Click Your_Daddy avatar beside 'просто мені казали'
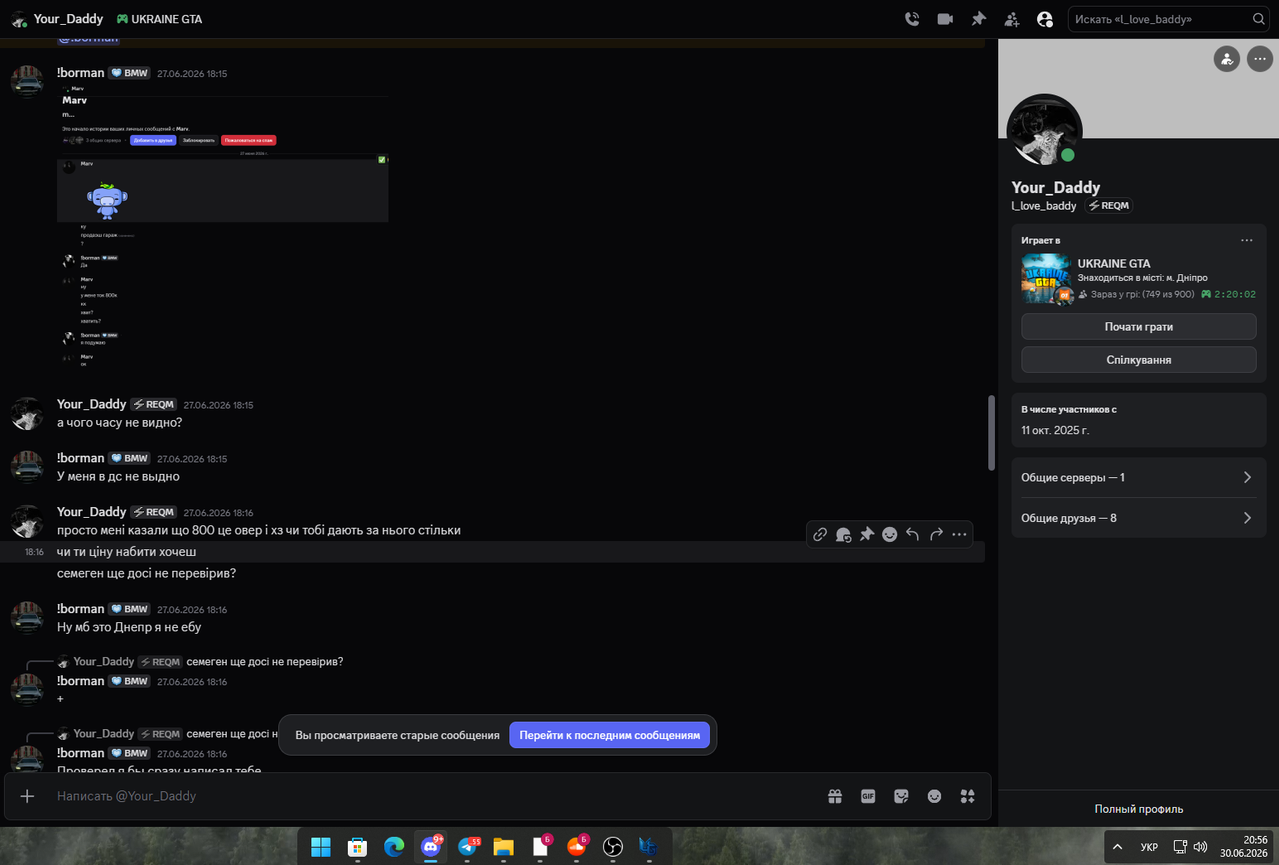Image resolution: width=1279 pixels, height=865 pixels. [27, 521]
